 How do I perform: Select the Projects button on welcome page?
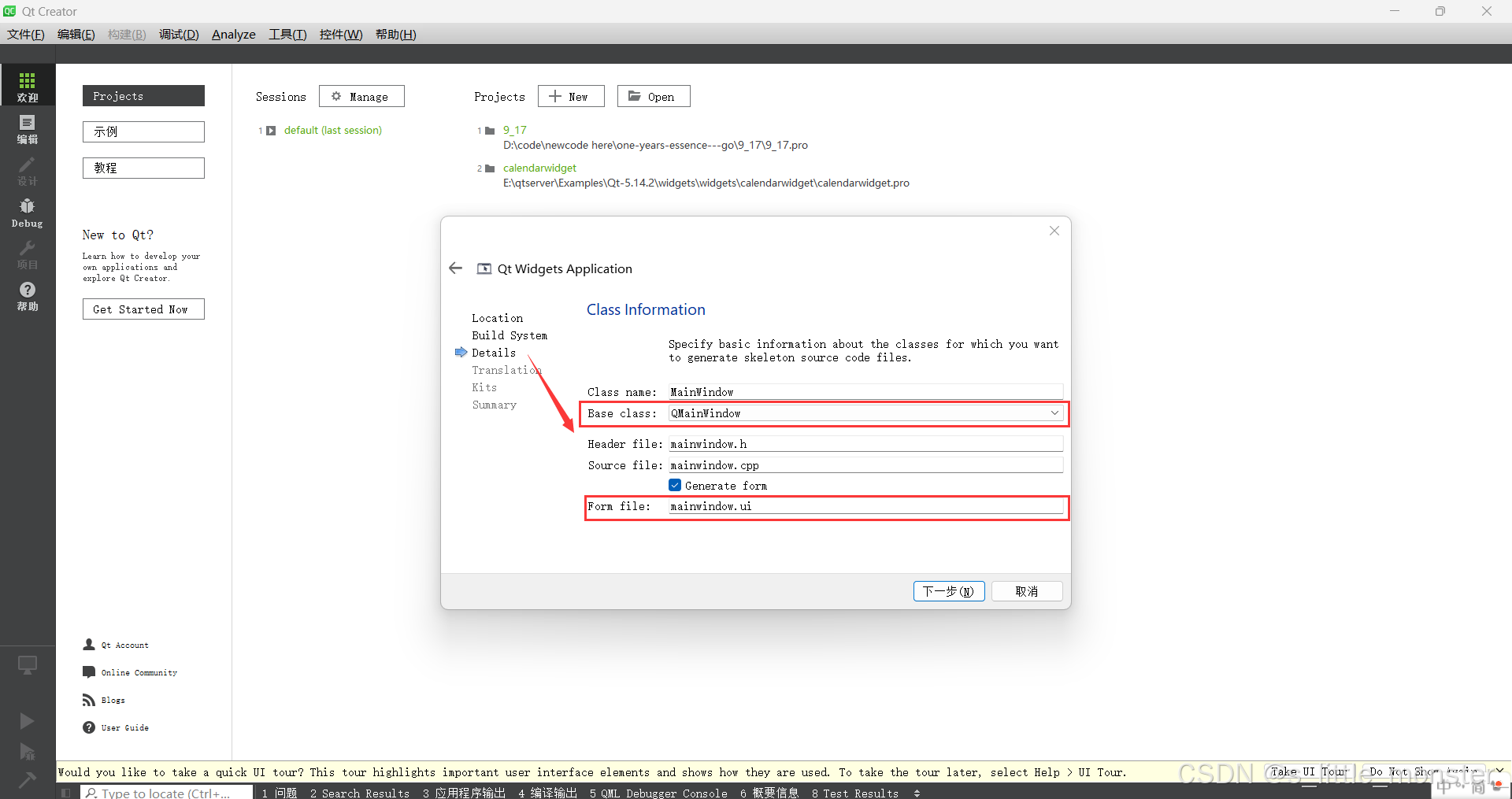coord(143,96)
